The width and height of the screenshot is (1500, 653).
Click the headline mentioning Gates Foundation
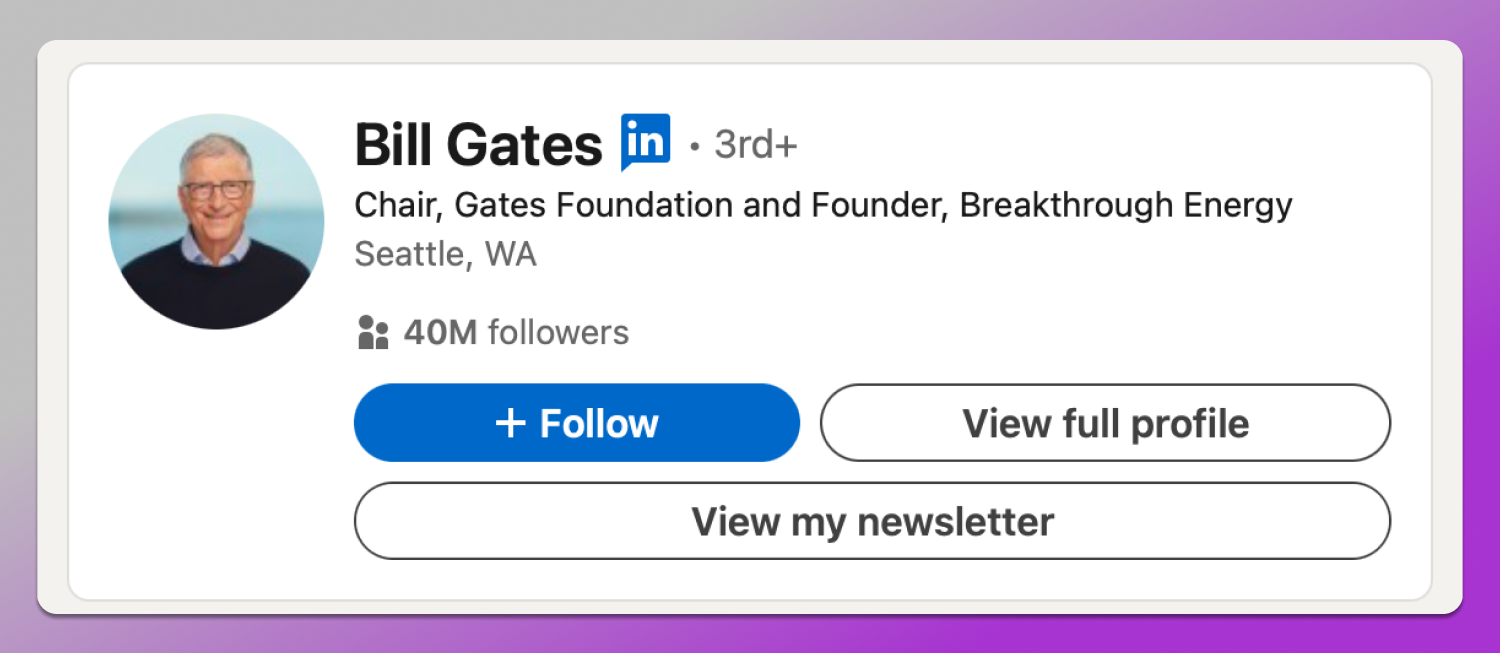tap(822, 204)
